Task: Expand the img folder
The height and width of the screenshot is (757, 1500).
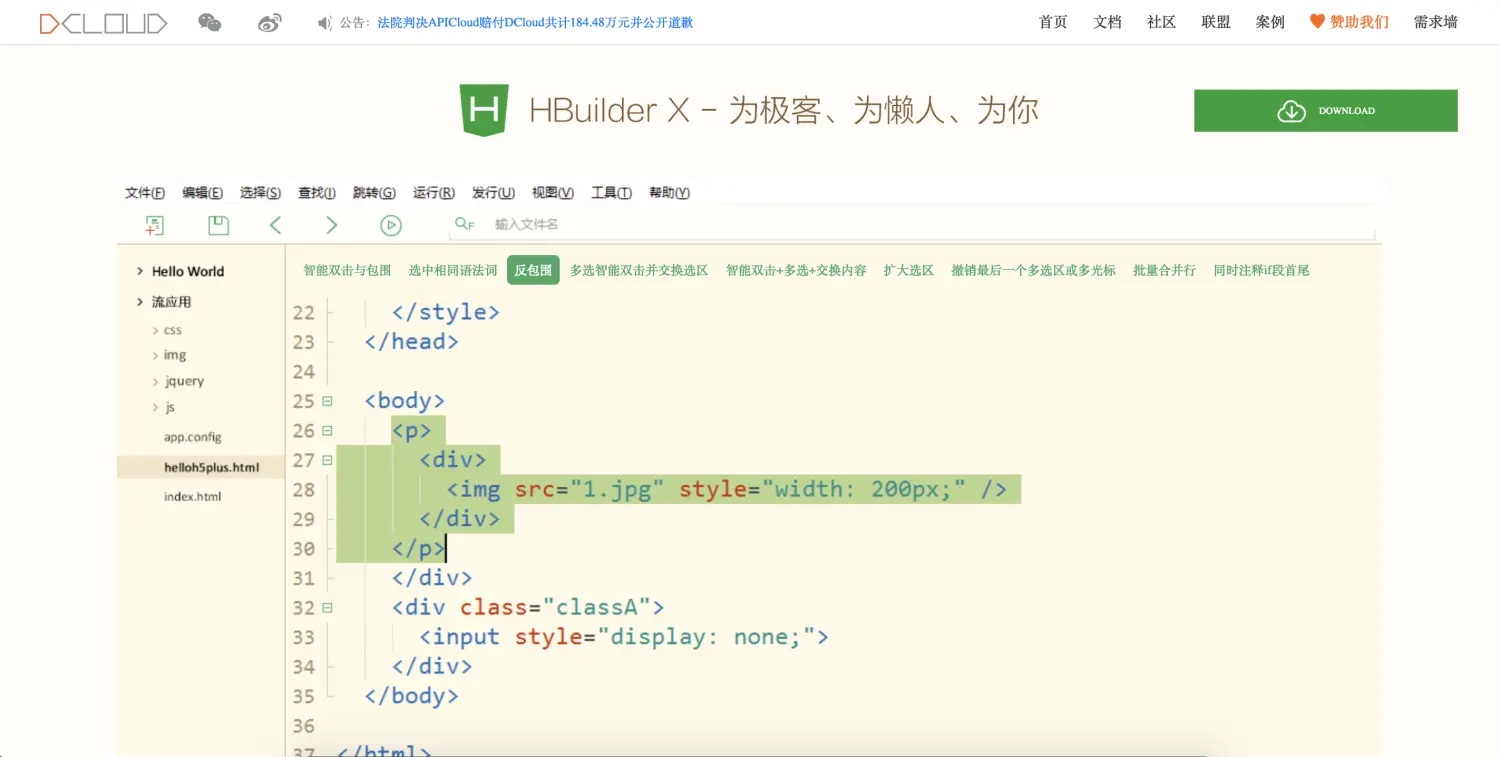Action: tap(155, 355)
